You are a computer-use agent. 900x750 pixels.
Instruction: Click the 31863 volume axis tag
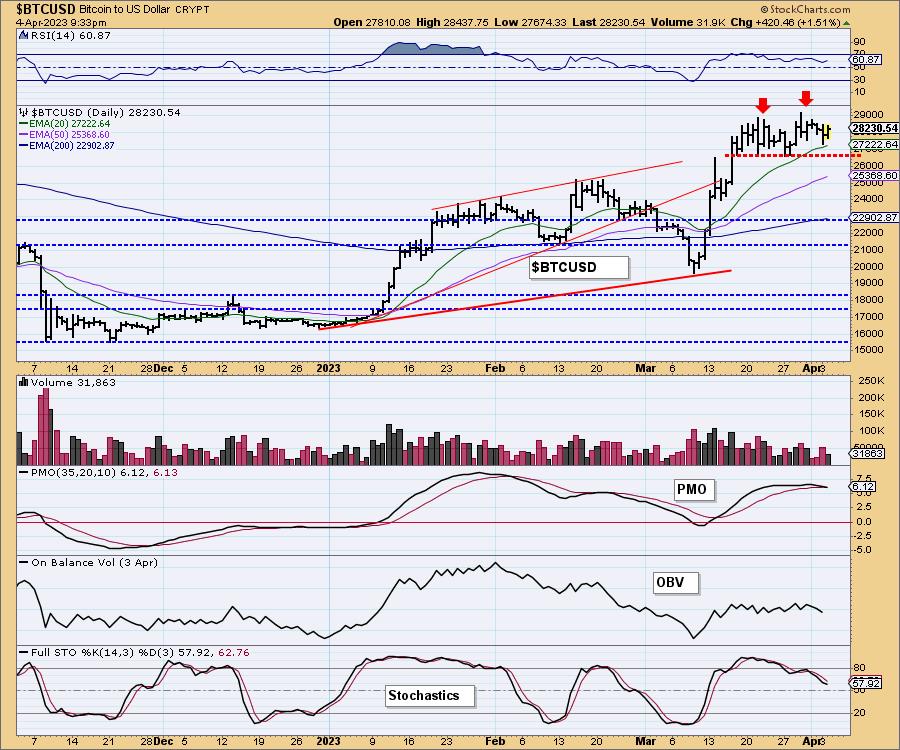[x=867, y=453]
